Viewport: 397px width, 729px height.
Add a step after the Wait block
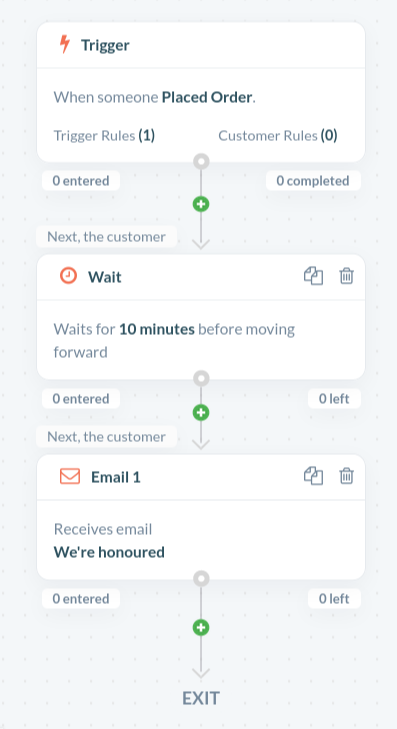click(201, 412)
